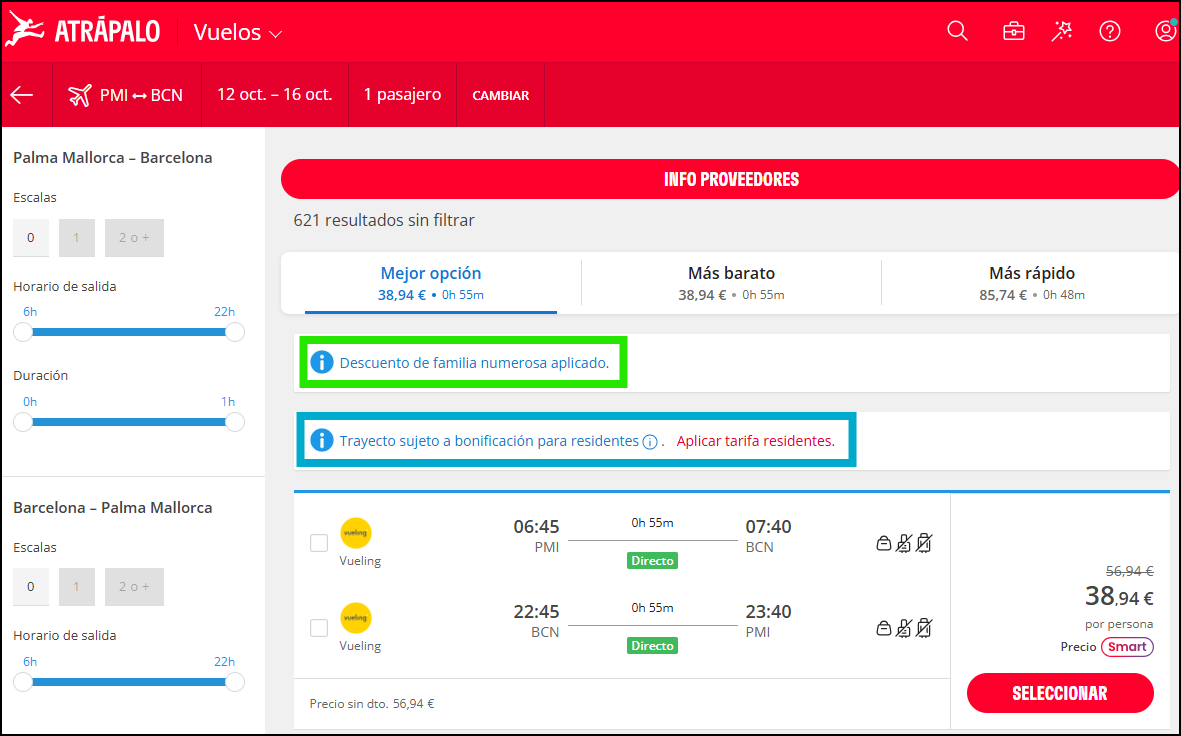Click personal bag icon on 22:45 flight
Image resolution: width=1181 pixels, height=736 pixels.
[883, 628]
